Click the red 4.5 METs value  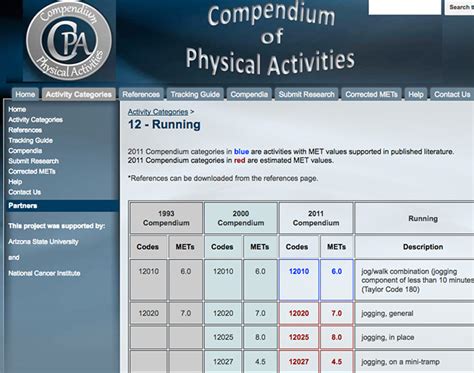point(337,362)
